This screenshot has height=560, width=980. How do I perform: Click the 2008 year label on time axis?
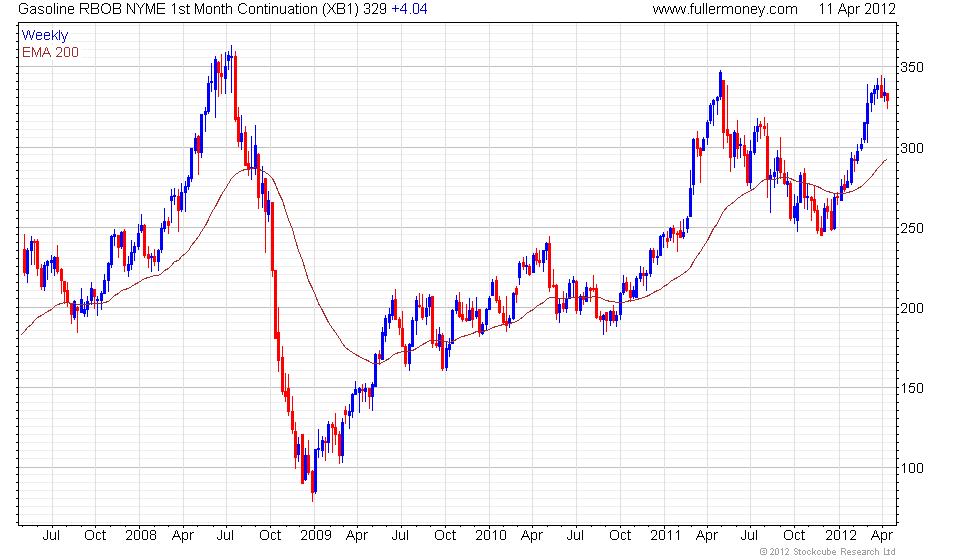141,536
